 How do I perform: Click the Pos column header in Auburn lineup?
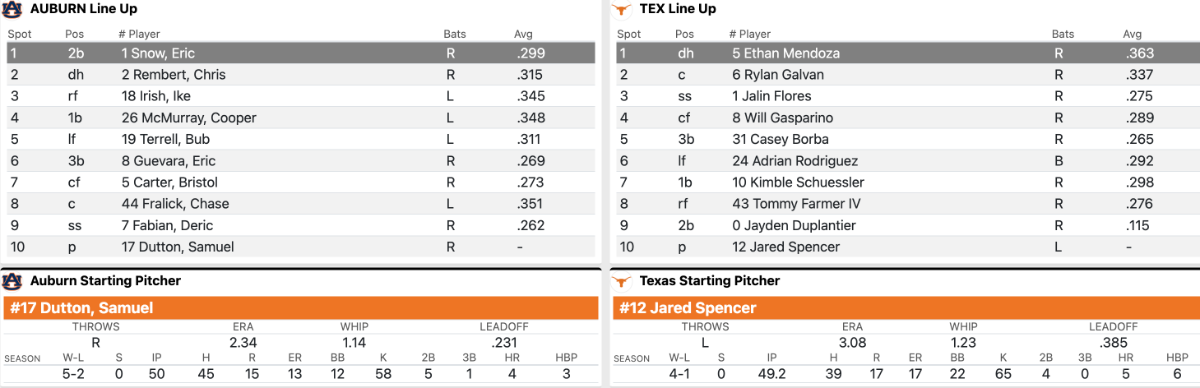[x=75, y=34]
